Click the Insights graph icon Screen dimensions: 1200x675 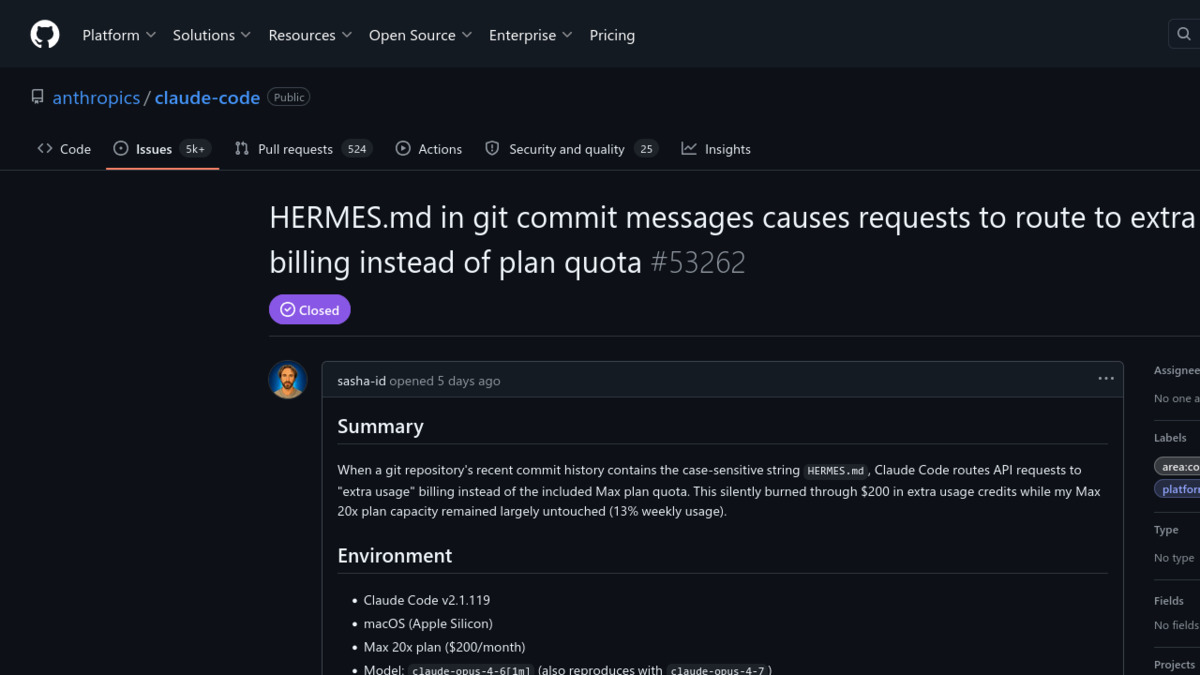click(x=688, y=148)
